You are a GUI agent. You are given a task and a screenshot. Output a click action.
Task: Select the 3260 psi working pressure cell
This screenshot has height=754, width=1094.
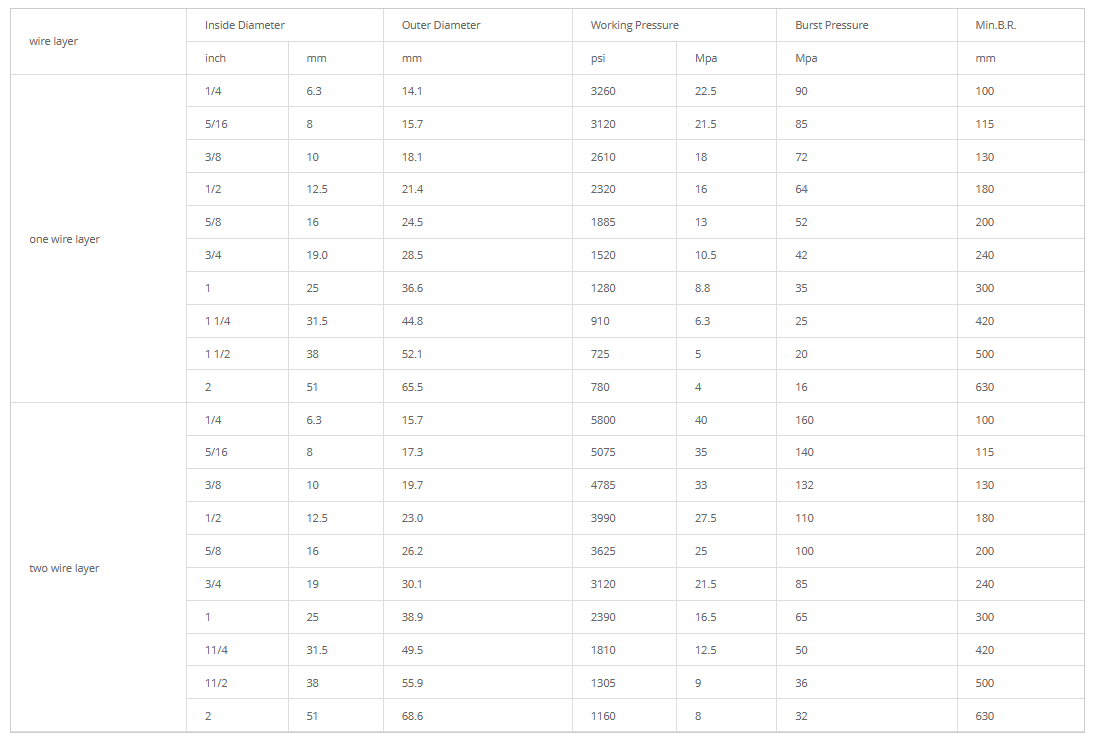pos(603,91)
